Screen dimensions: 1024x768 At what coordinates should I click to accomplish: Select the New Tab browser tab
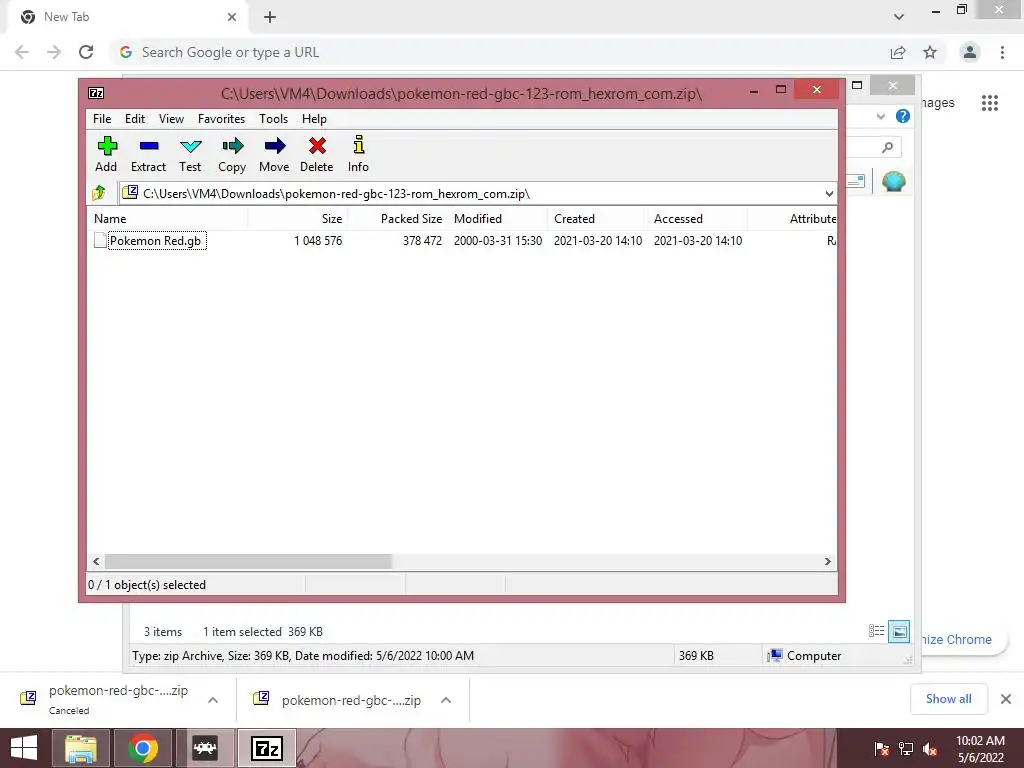click(127, 17)
